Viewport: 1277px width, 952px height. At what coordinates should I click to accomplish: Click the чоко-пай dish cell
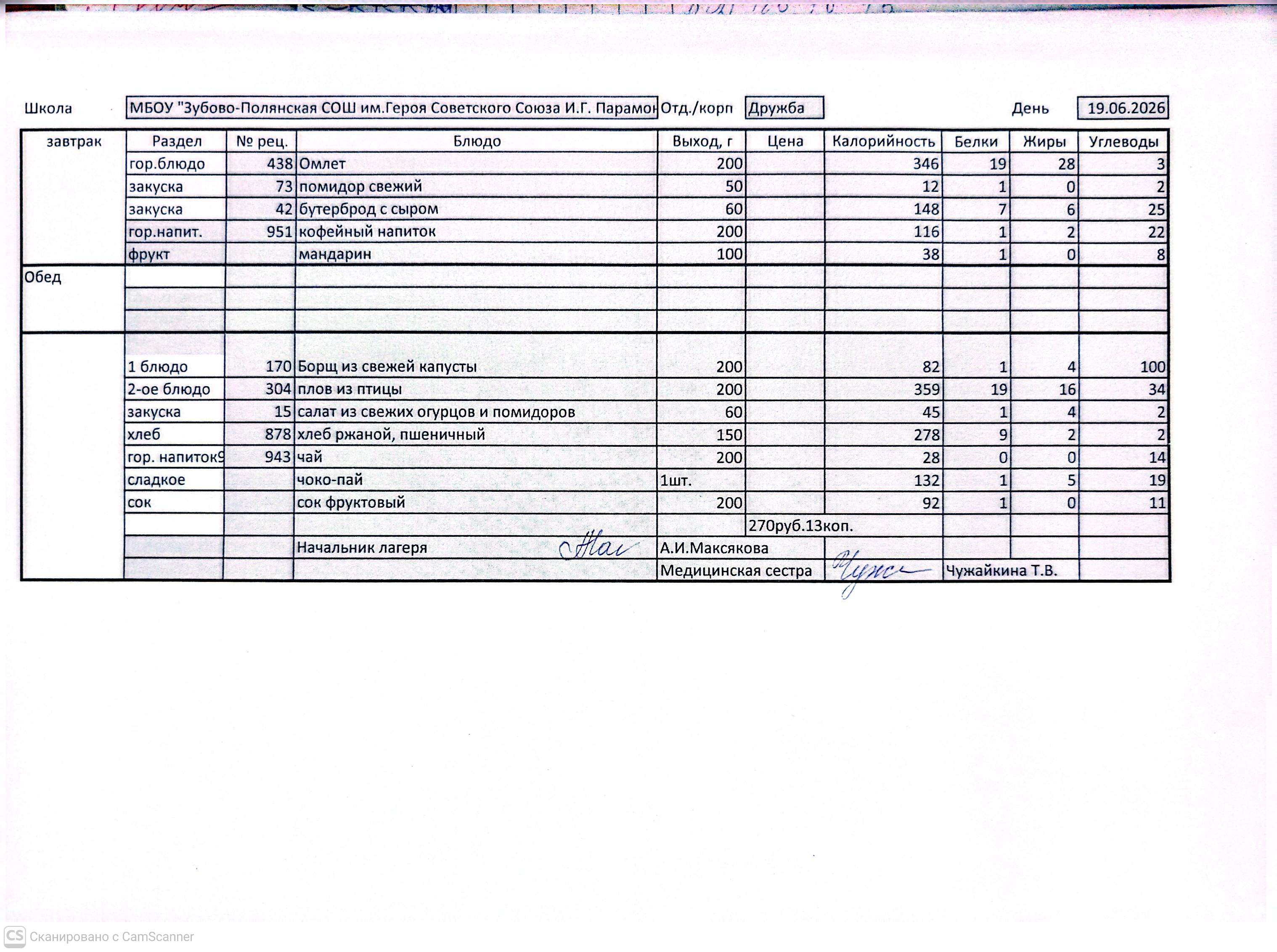[476, 480]
